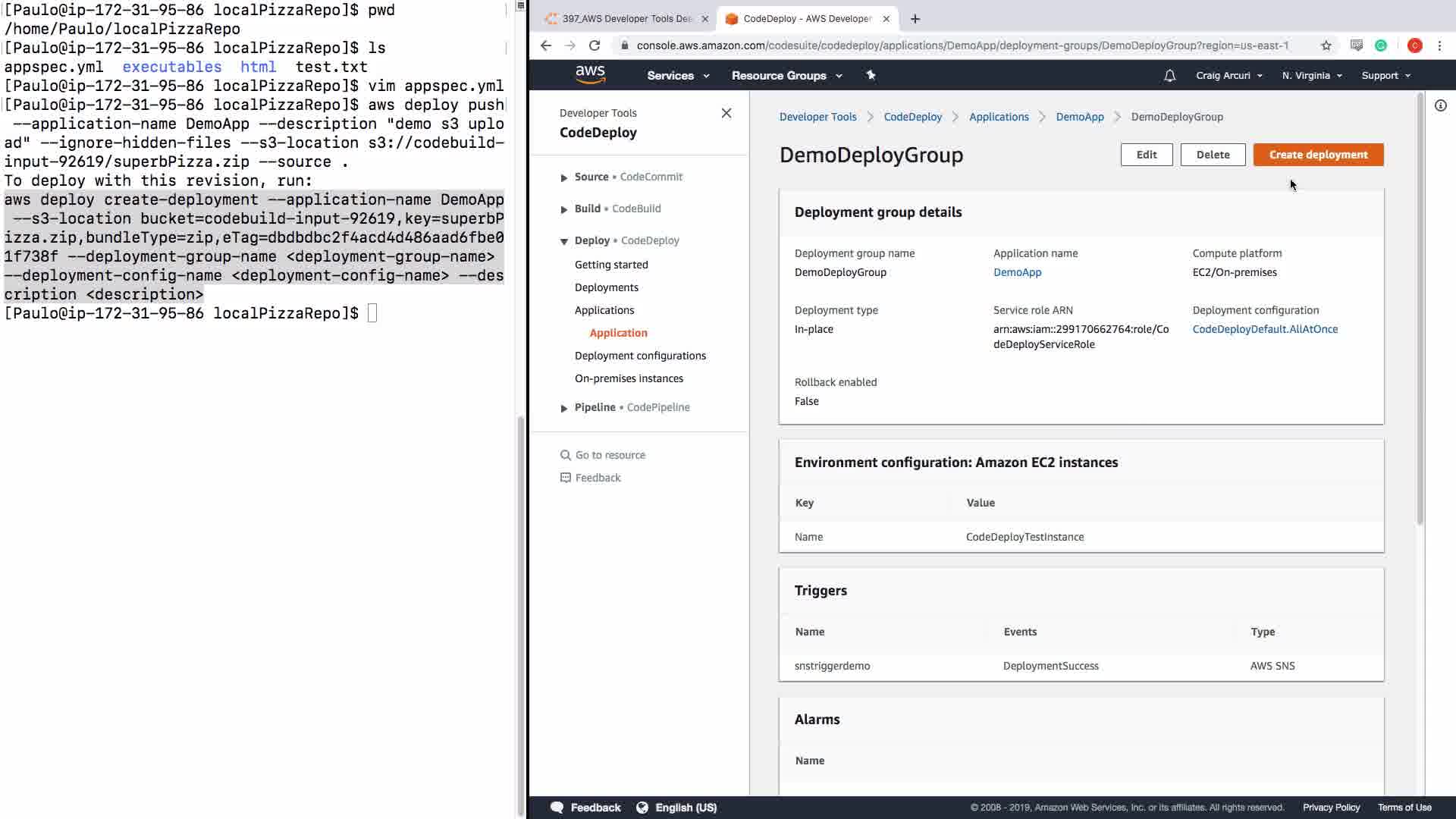Reload the page with refresh icon
The height and width of the screenshot is (819, 1456).
595,45
